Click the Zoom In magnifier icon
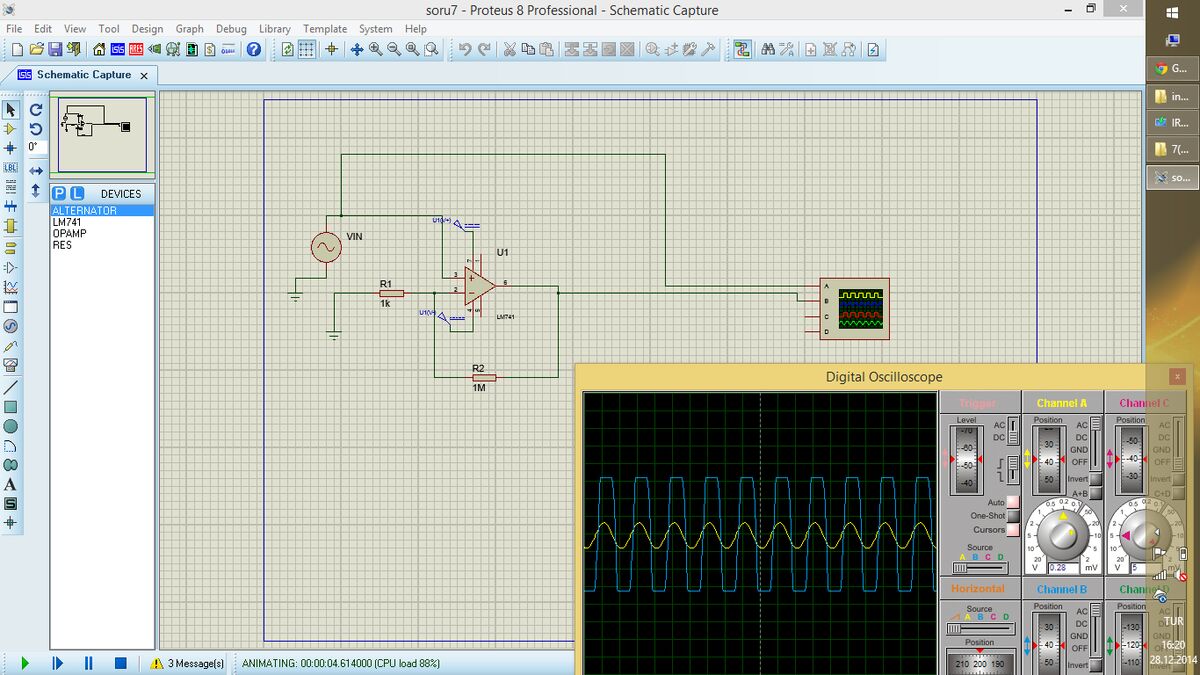This screenshot has width=1200, height=675. (x=376, y=50)
